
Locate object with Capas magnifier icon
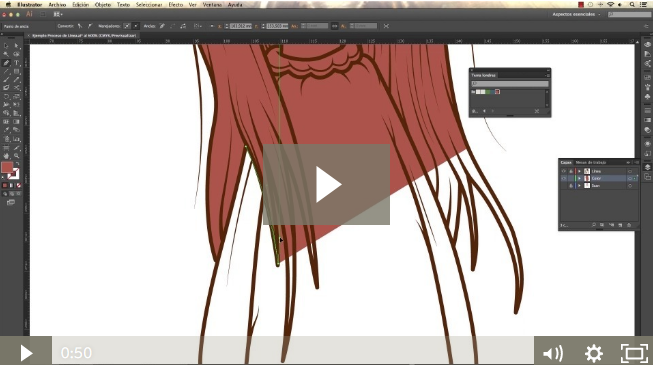click(593, 225)
